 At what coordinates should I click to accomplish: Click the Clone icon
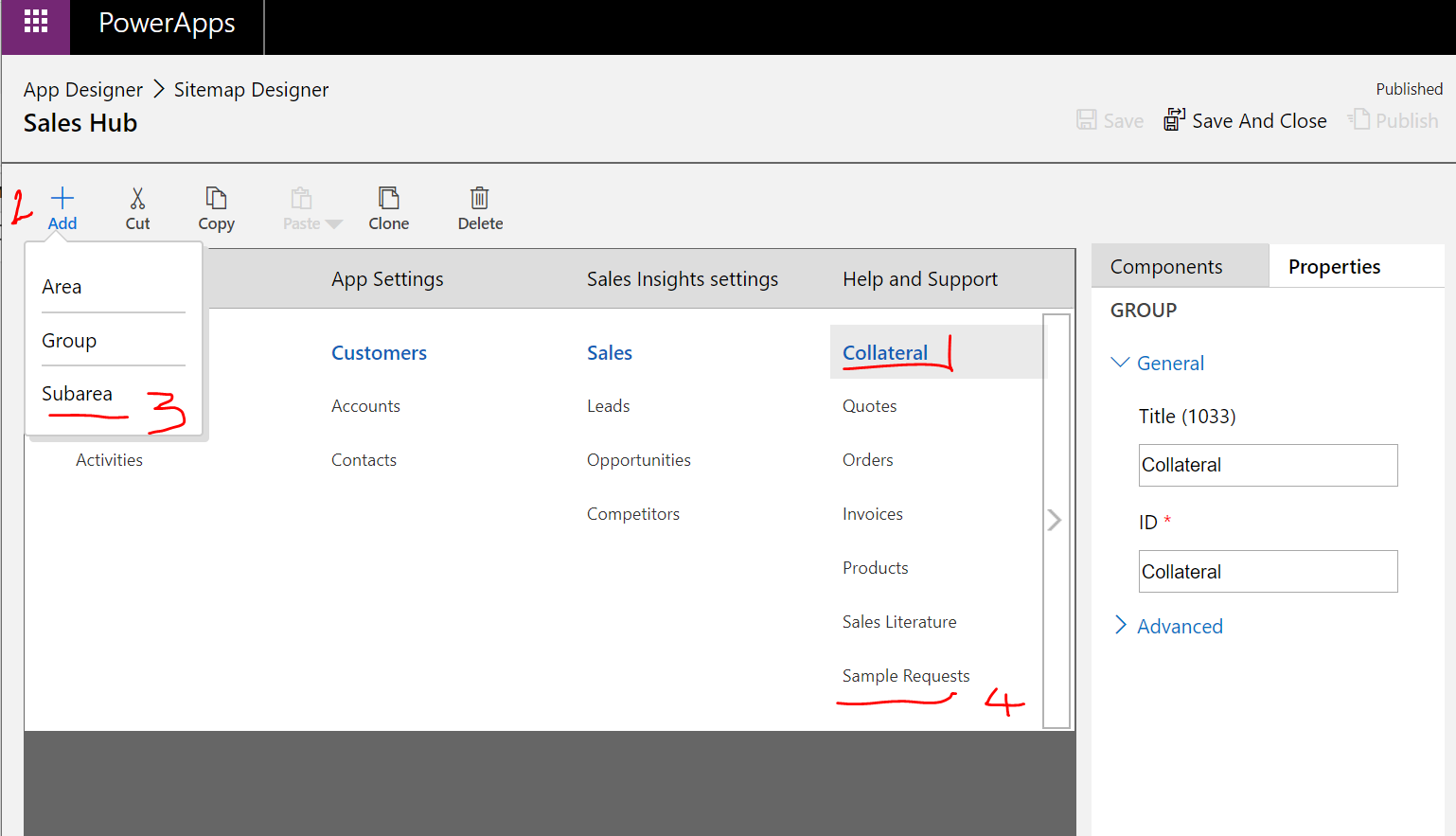[x=388, y=201]
